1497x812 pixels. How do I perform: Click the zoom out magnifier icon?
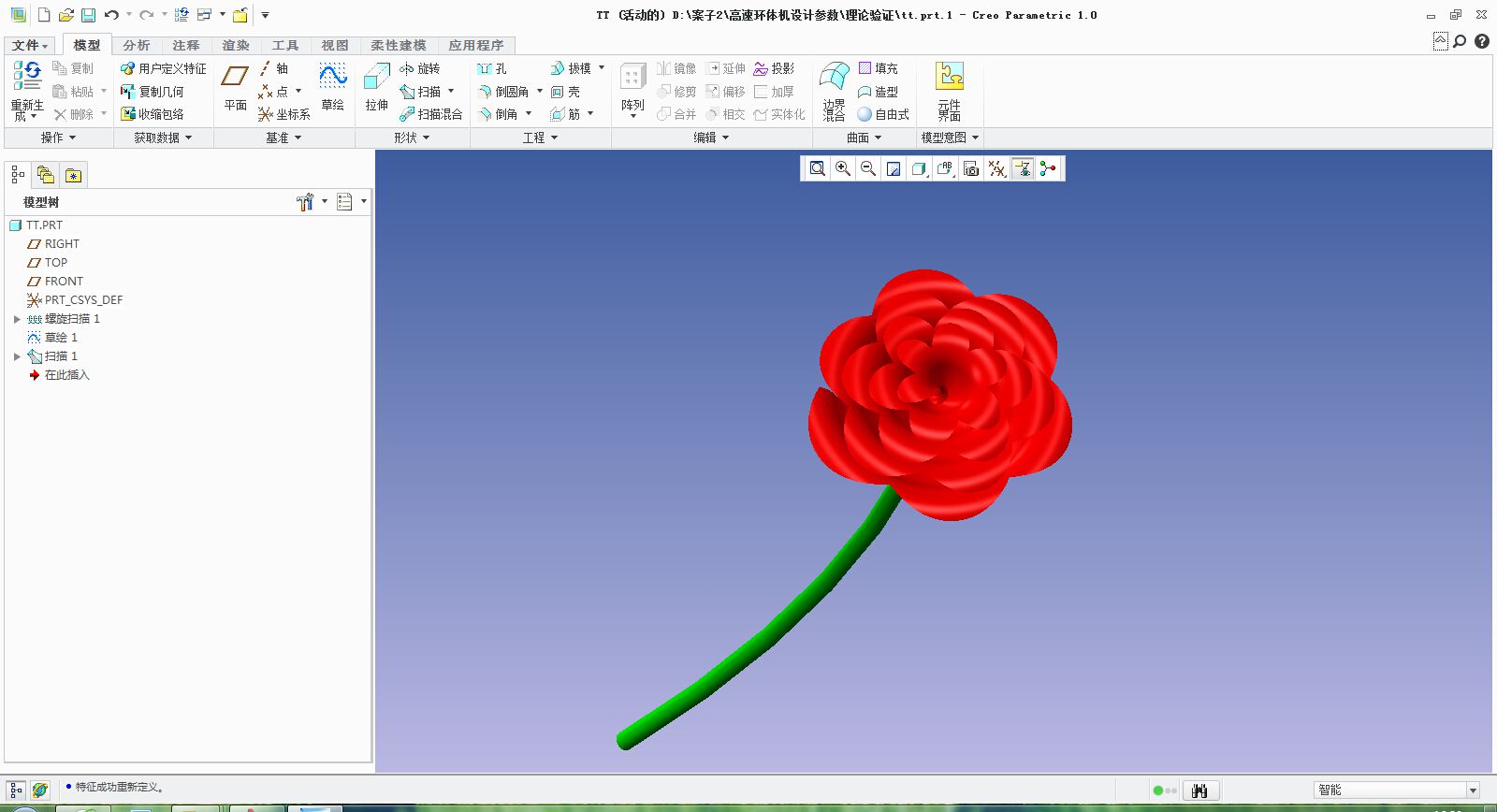tap(868, 168)
